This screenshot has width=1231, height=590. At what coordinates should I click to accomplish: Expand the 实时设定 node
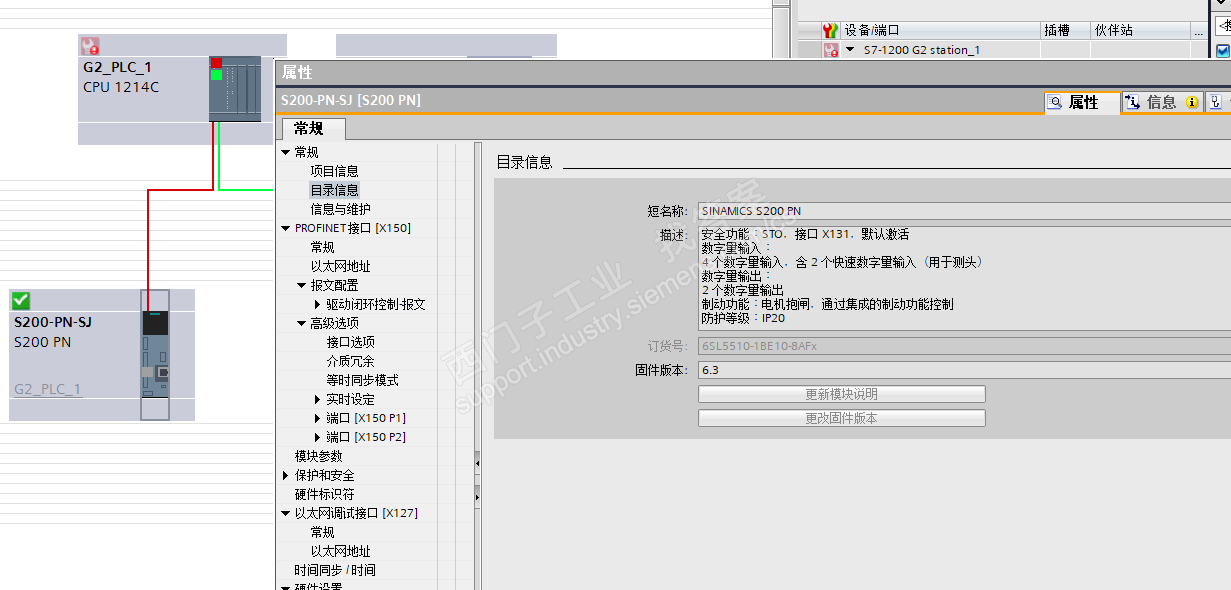tap(318, 399)
